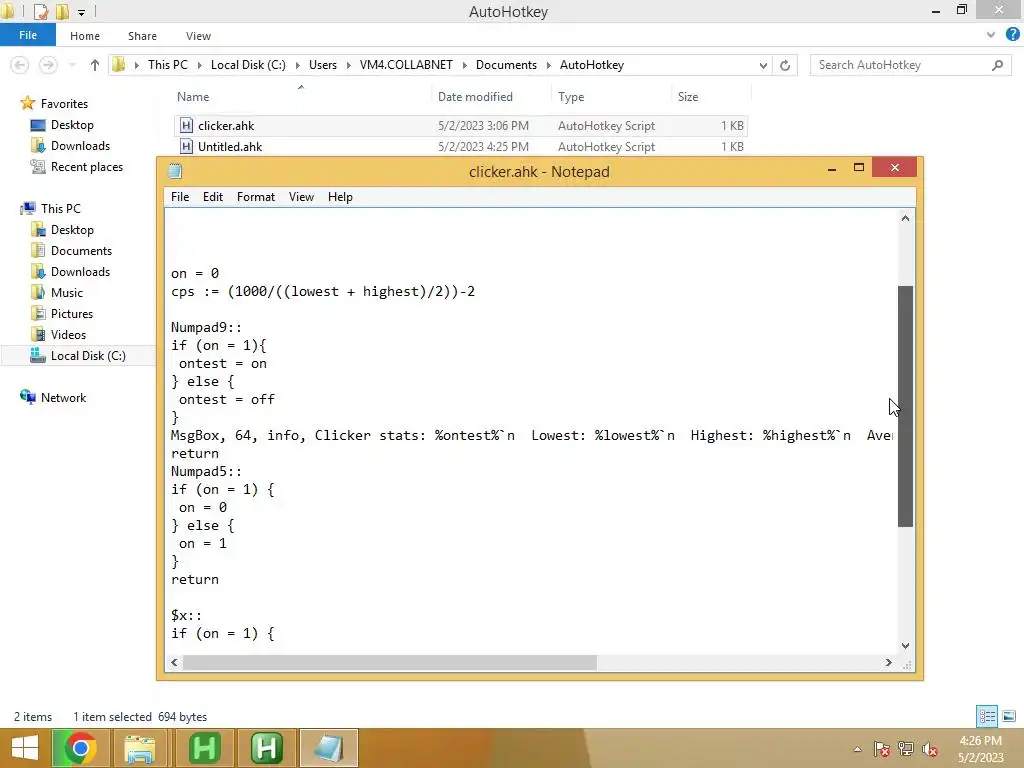
Task: Click Notepad's vertical scrollbar thumb
Action: coord(905,406)
